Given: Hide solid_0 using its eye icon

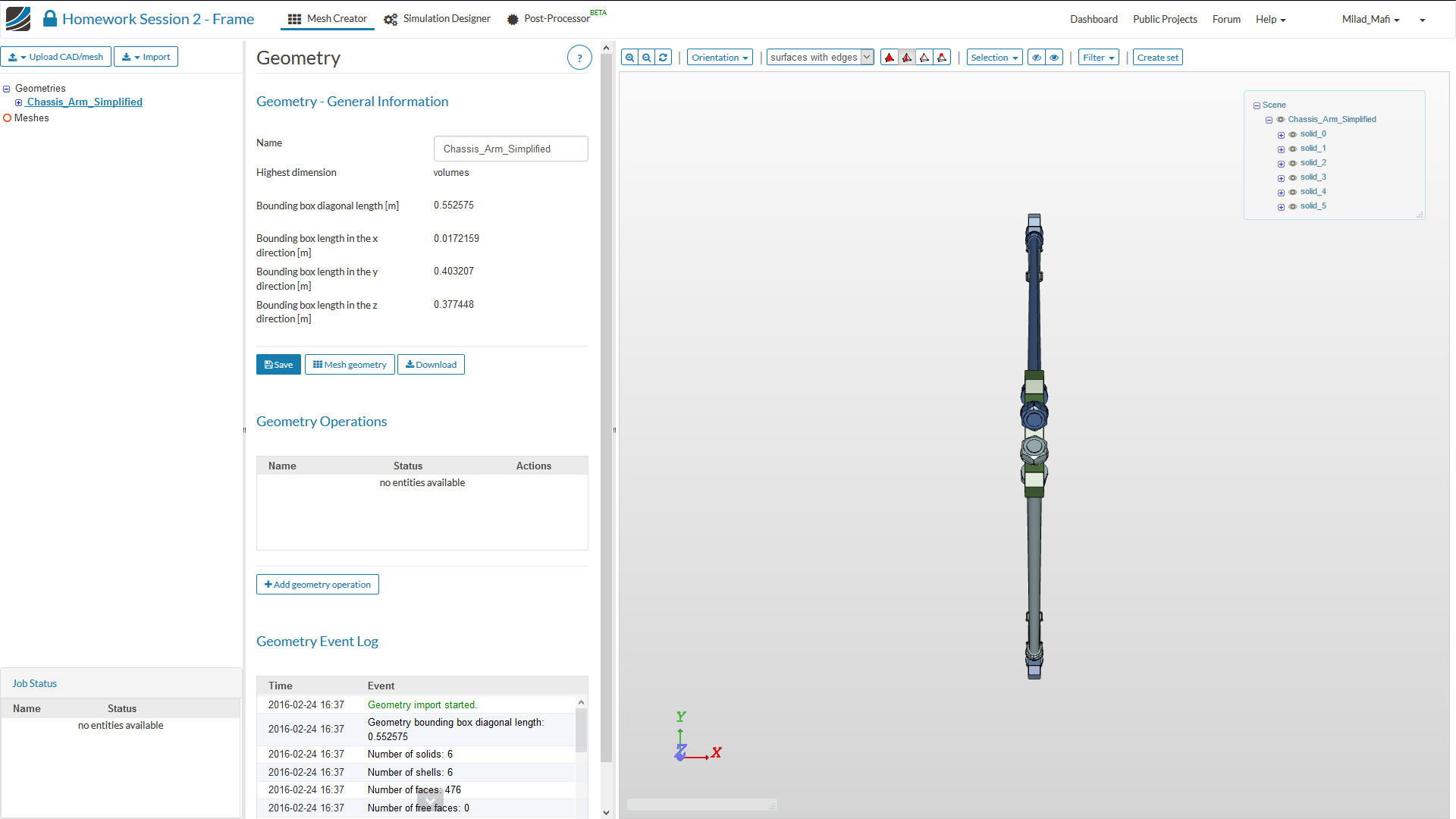Looking at the screenshot, I should 1293,134.
